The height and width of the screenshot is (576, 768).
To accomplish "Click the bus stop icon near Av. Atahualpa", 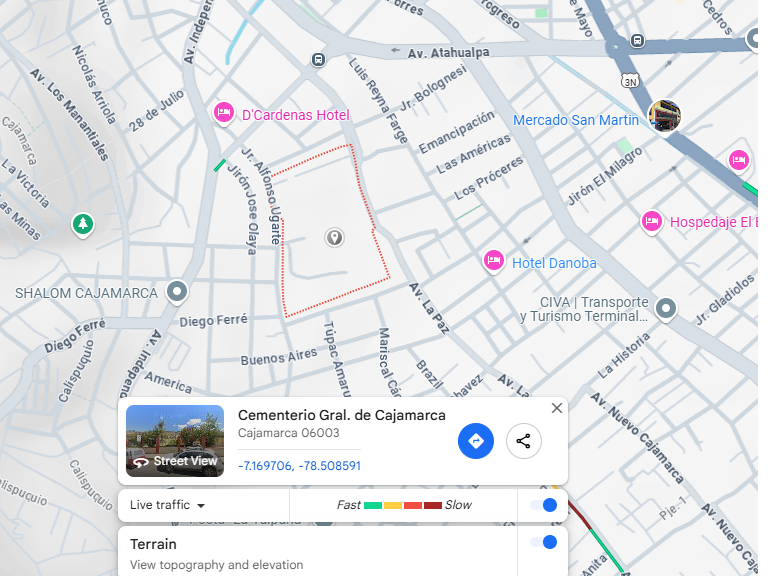I will pos(319,60).
